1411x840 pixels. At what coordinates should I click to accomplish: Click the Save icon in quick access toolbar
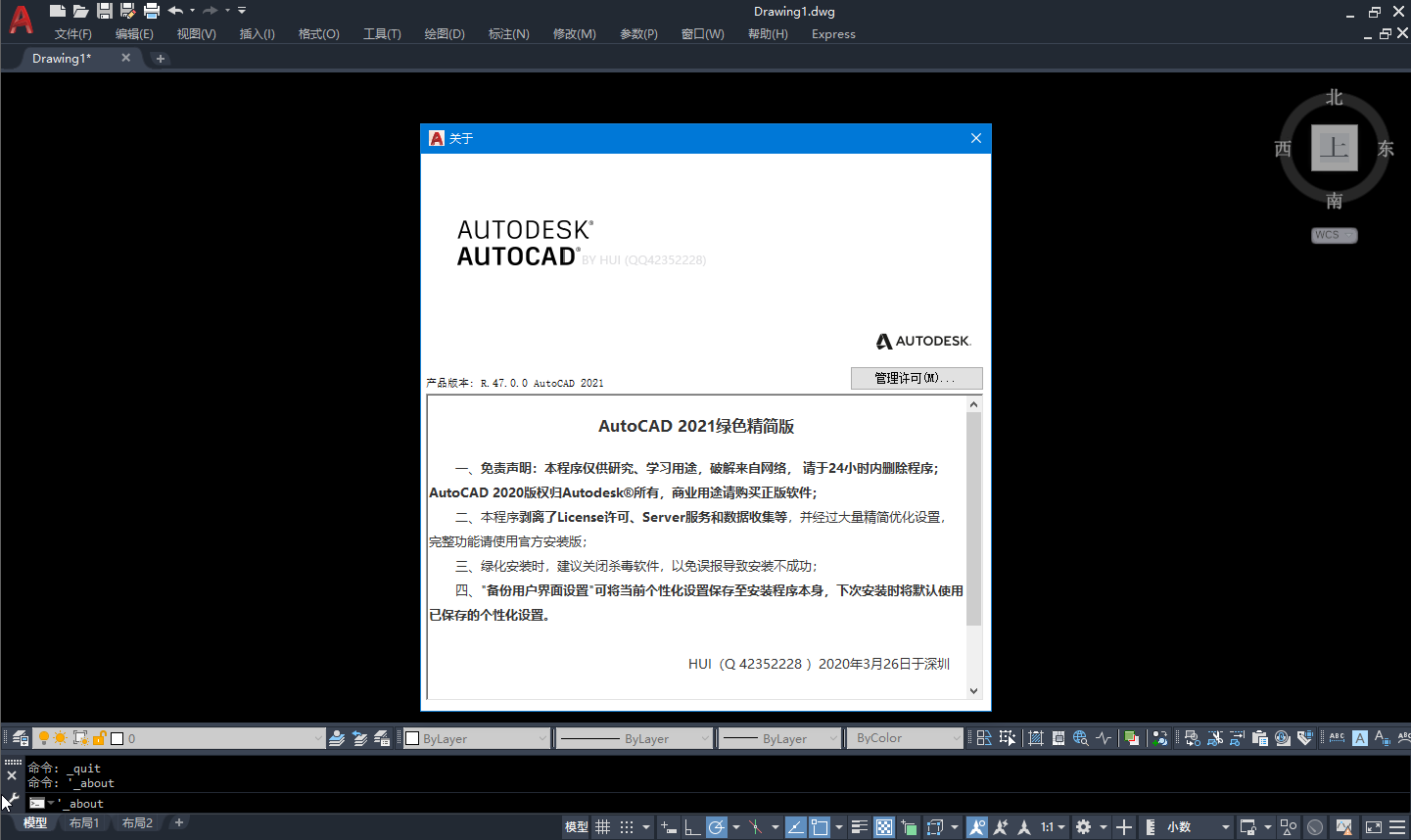point(104,11)
